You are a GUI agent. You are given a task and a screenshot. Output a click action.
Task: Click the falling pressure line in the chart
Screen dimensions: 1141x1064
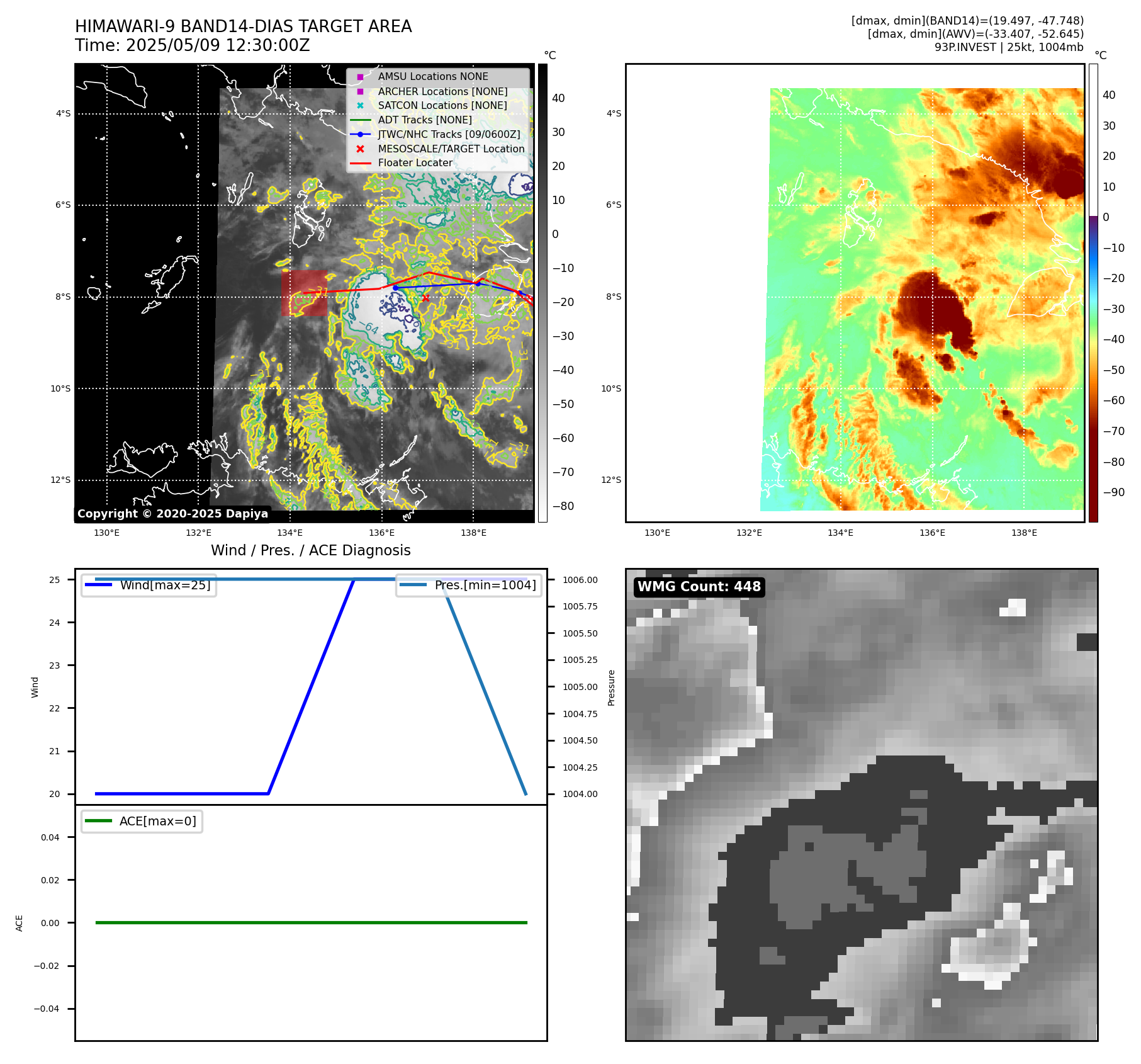pyautogui.click(x=485, y=687)
